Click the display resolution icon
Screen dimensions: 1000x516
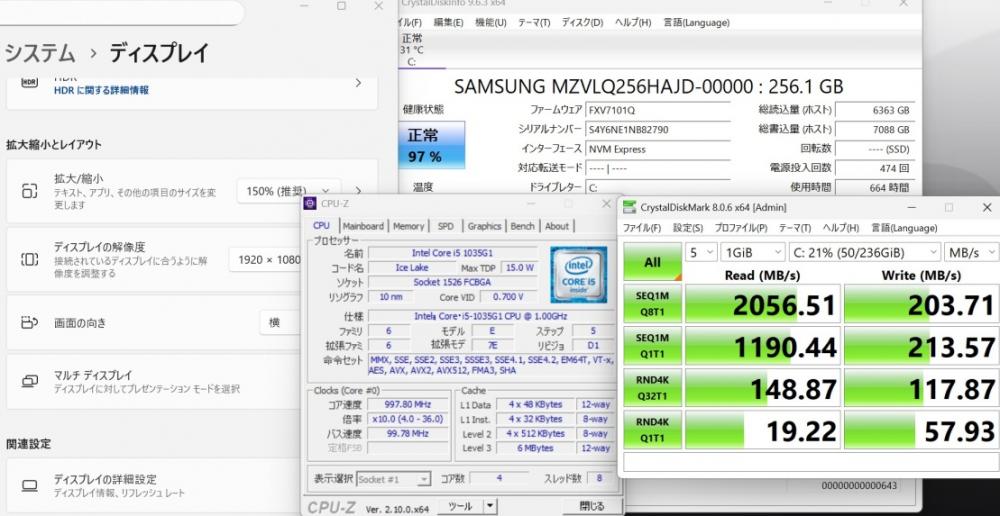[29, 260]
